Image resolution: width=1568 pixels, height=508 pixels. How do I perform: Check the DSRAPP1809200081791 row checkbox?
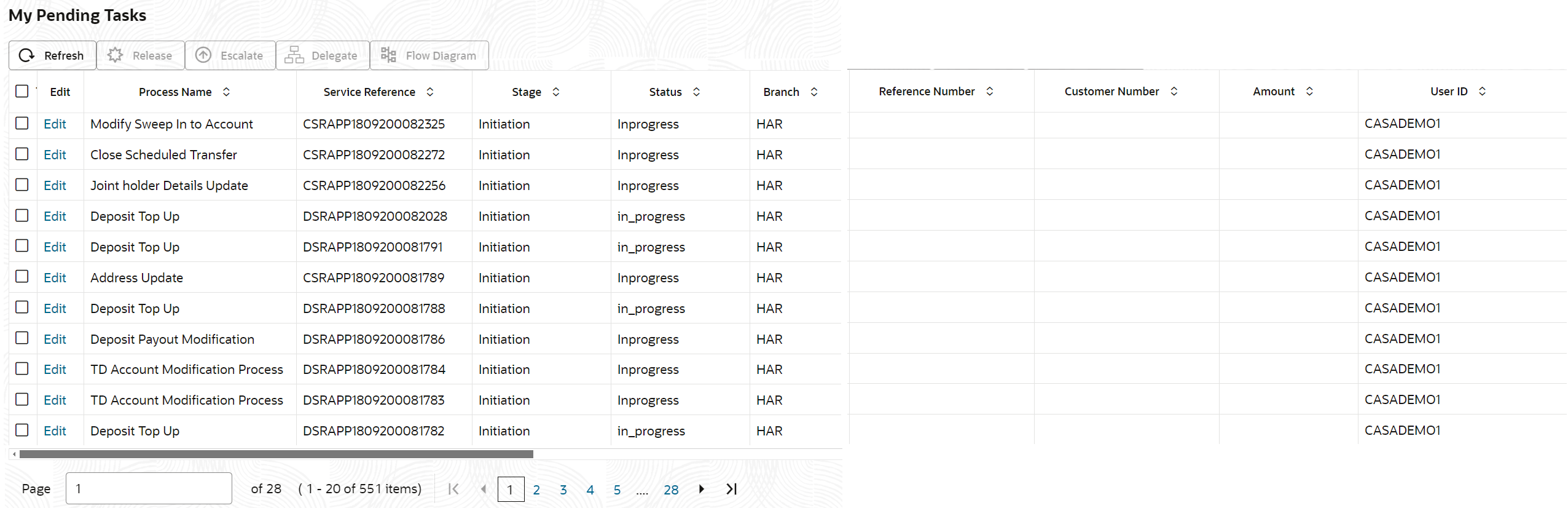click(22, 246)
